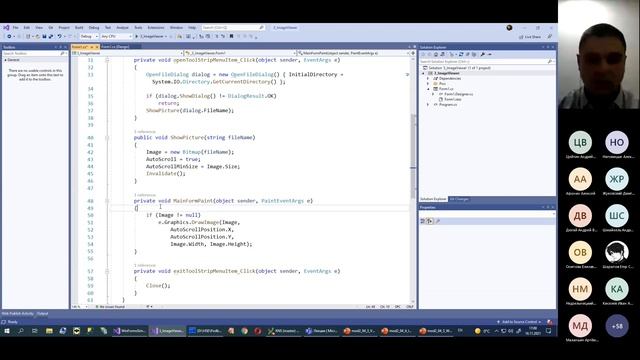
Task: Click the Visual Studio search box
Action: [x=233, y=27]
